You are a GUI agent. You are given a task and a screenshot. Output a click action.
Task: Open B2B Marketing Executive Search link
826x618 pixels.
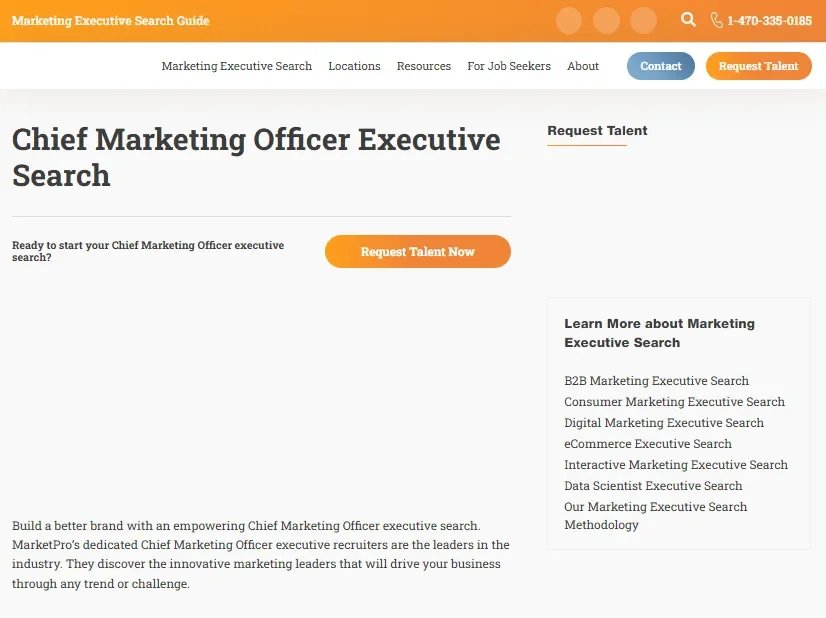pyautogui.click(x=656, y=380)
